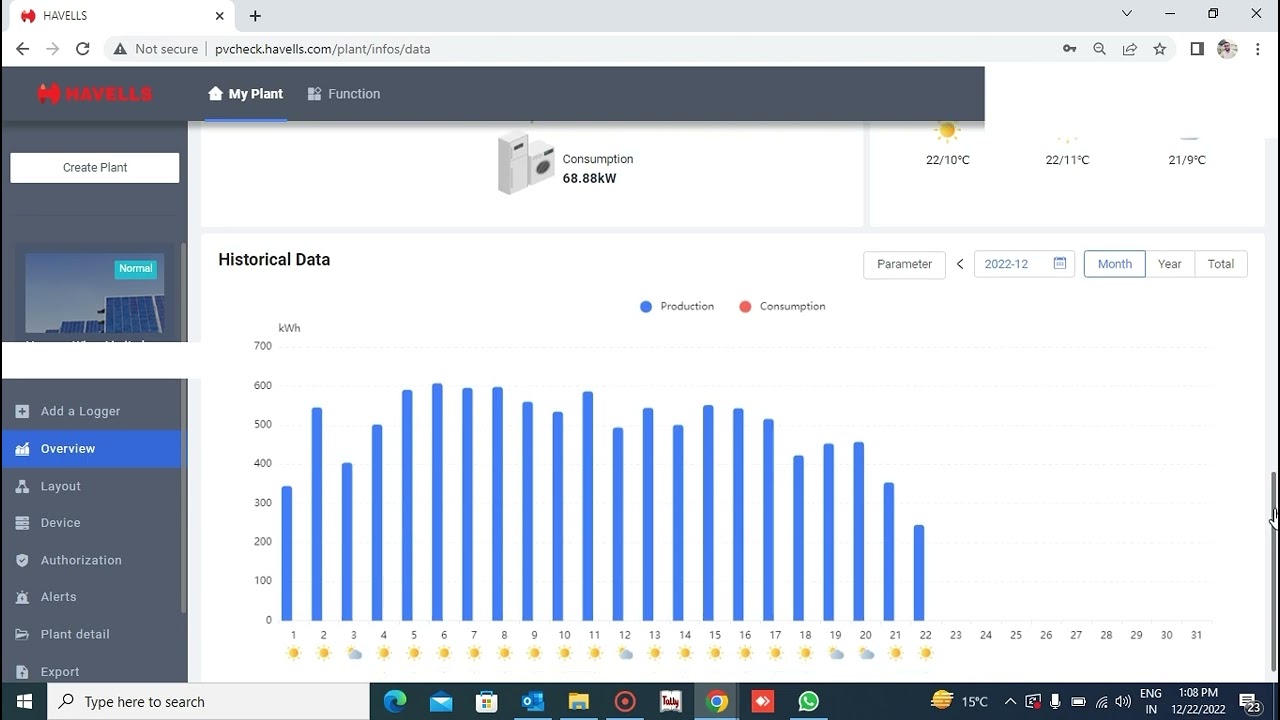The width and height of the screenshot is (1280, 720).
Task: Open Chrome menu with three dots
Action: pyautogui.click(x=1259, y=49)
